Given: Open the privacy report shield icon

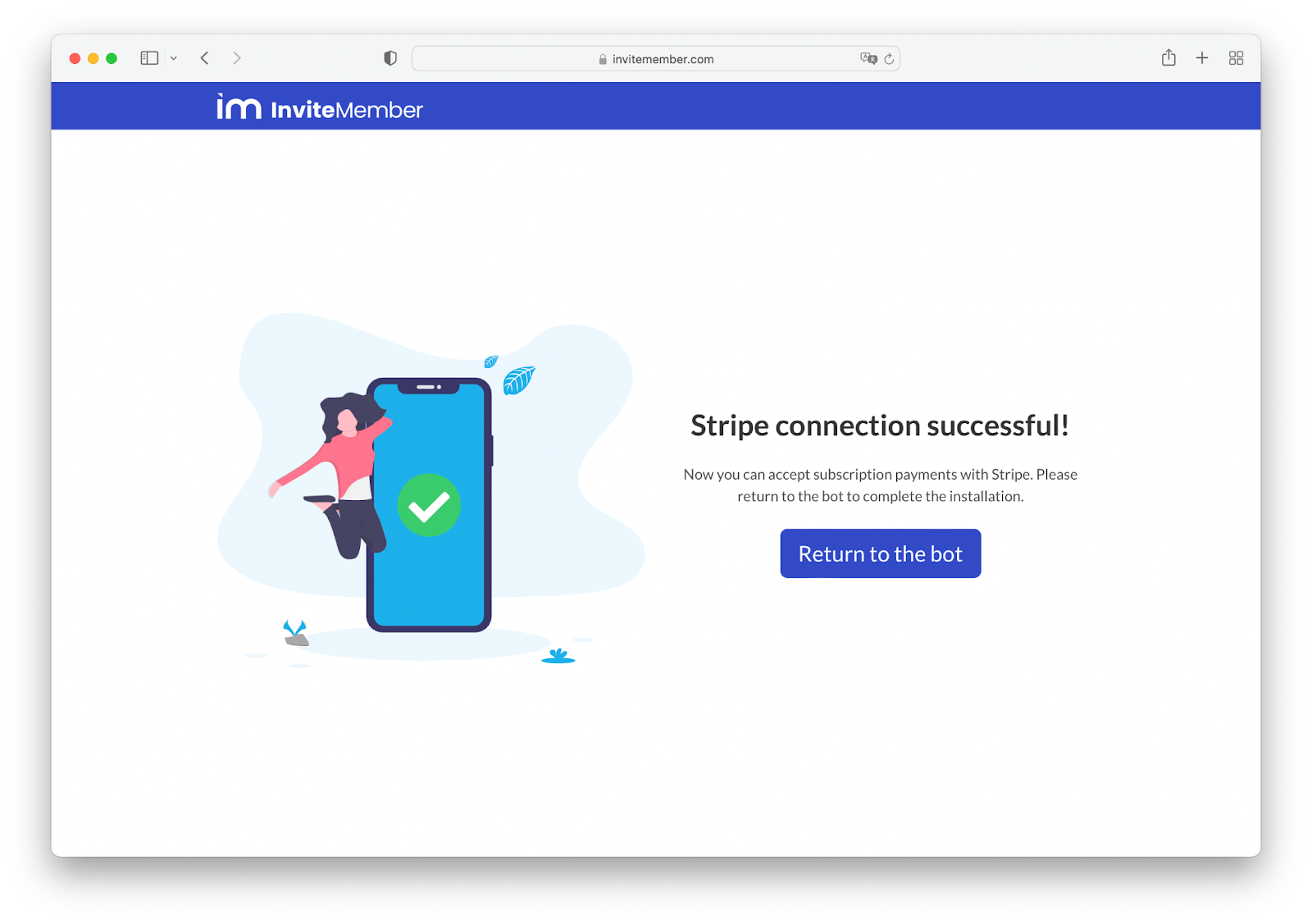Looking at the screenshot, I should click(x=390, y=58).
